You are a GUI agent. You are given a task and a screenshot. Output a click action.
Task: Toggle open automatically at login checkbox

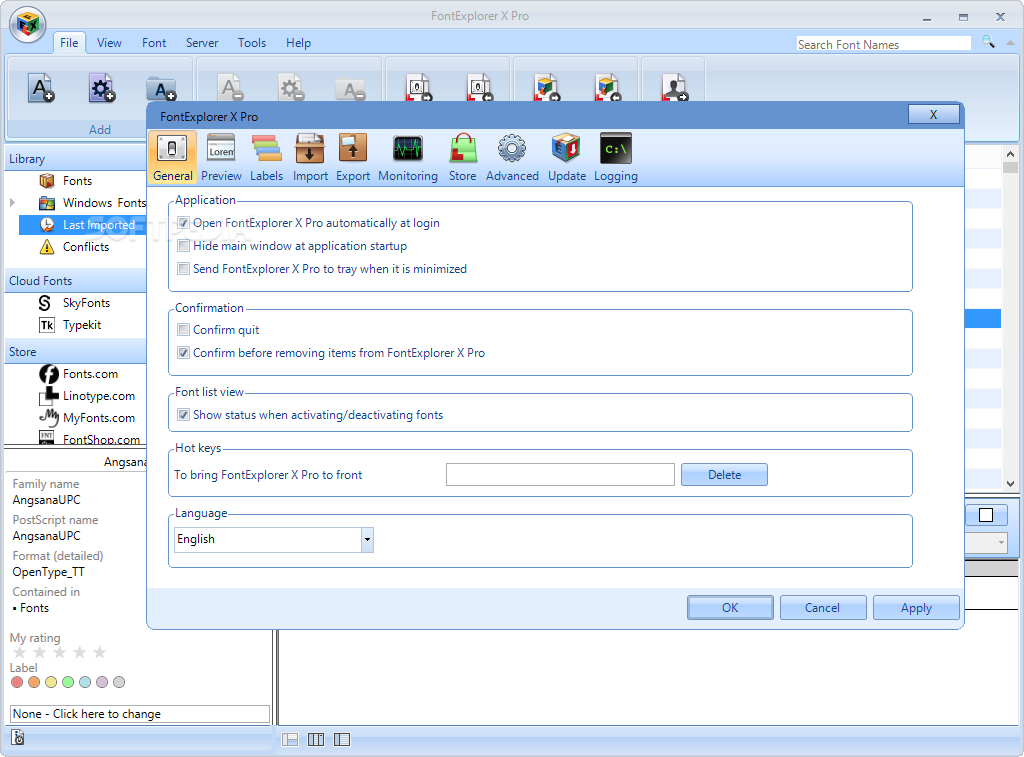point(184,223)
